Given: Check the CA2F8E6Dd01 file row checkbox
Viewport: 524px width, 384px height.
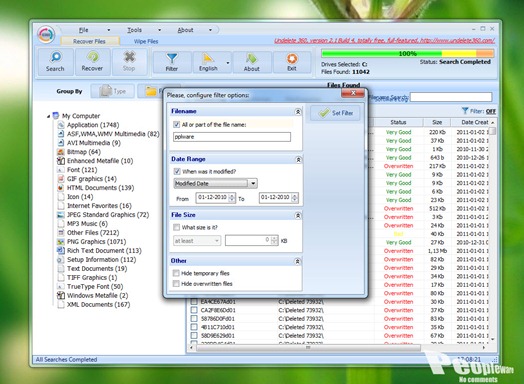Looking at the screenshot, I should click(x=194, y=310).
